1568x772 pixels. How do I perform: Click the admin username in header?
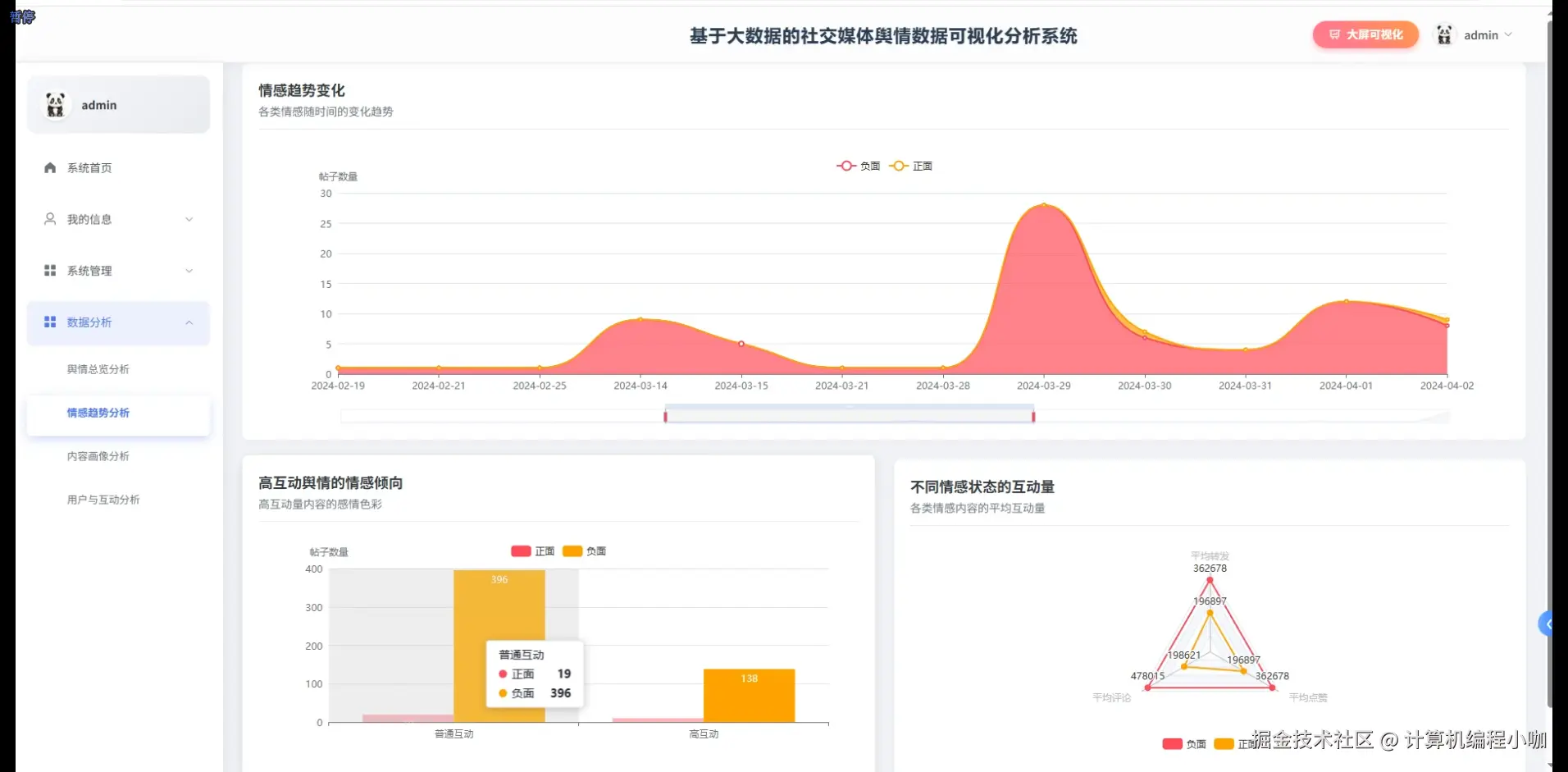click(1481, 35)
